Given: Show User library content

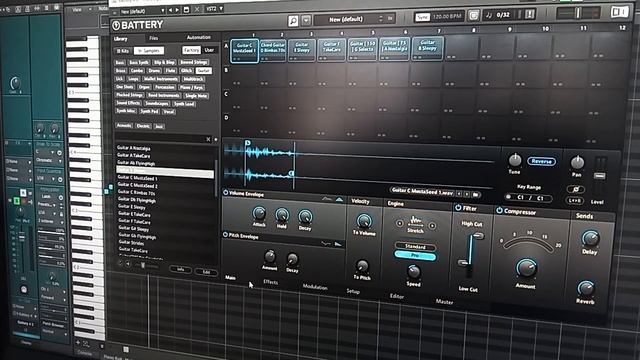Looking at the screenshot, I should click(x=209, y=50).
